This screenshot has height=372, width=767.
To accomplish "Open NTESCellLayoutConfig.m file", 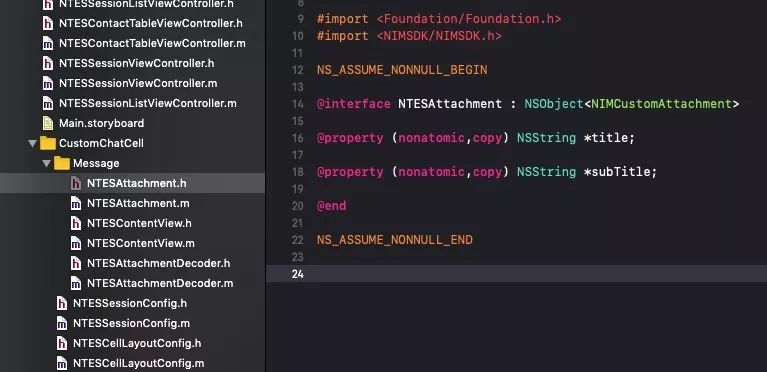I will pyautogui.click(x=138, y=364).
